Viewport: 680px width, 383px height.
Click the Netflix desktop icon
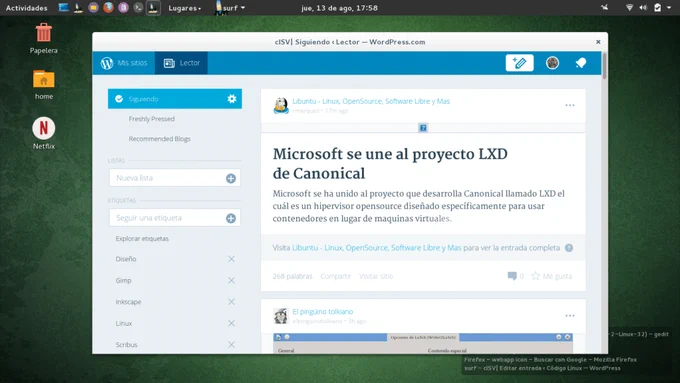pos(43,133)
